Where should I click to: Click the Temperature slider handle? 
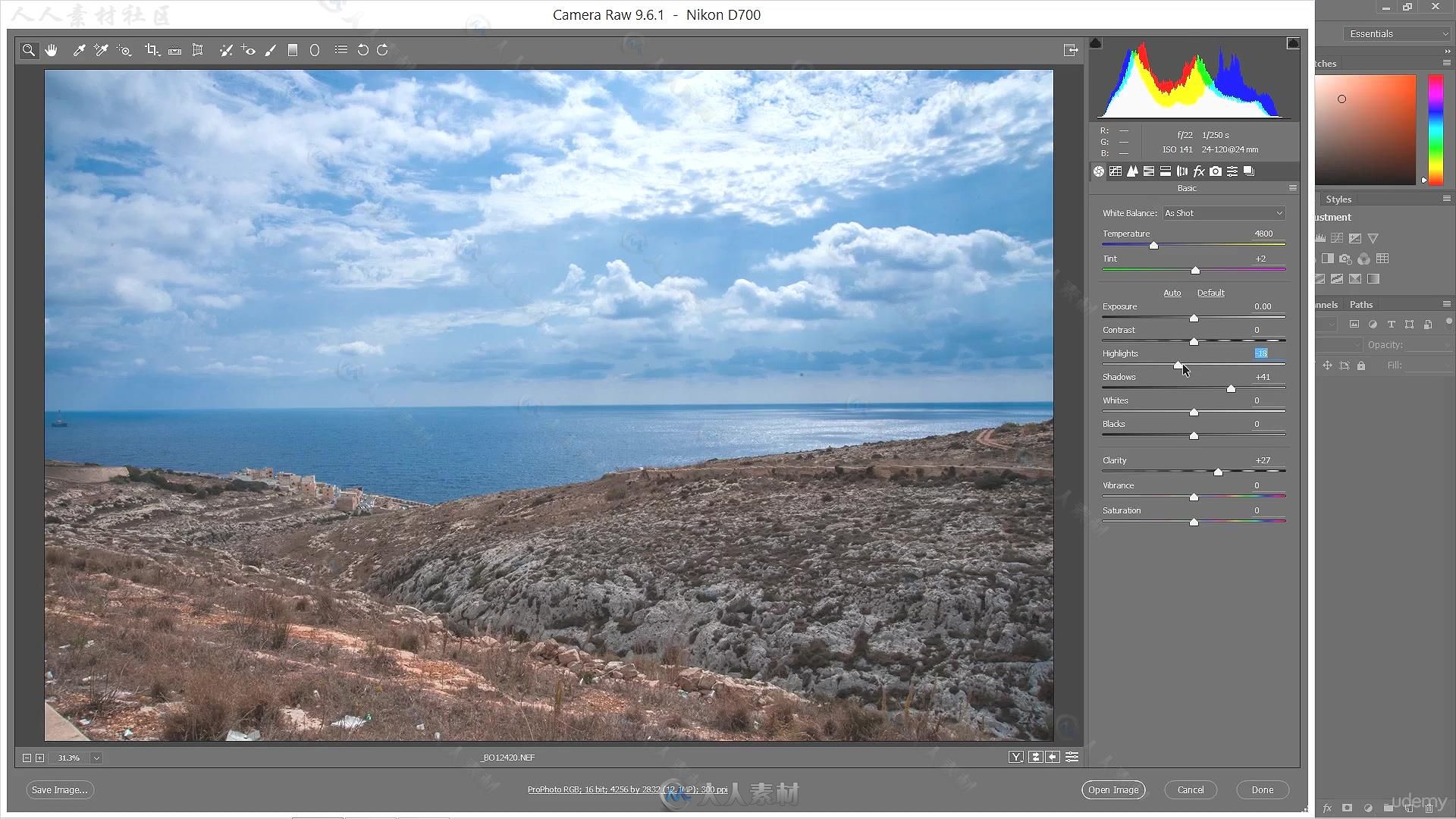pyautogui.click(x=1153, y=246)
